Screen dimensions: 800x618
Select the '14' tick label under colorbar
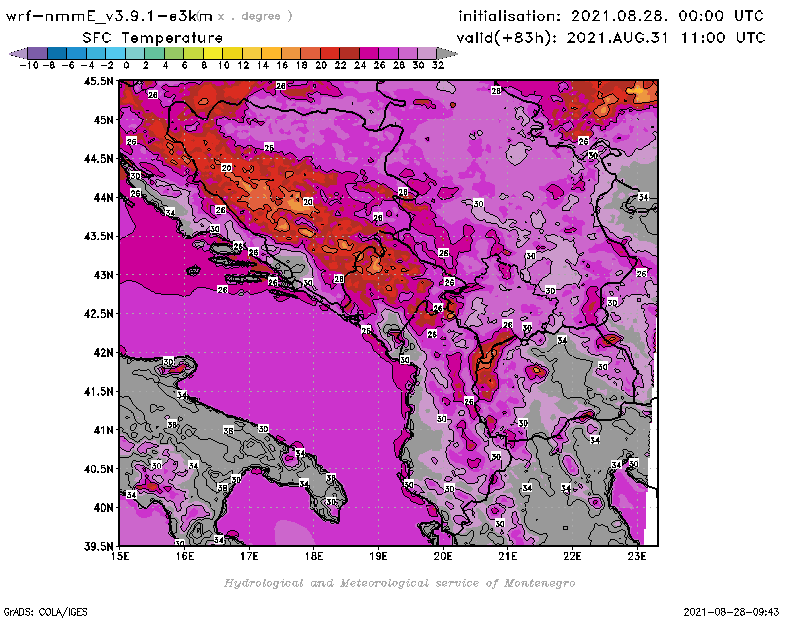(262, 65)
